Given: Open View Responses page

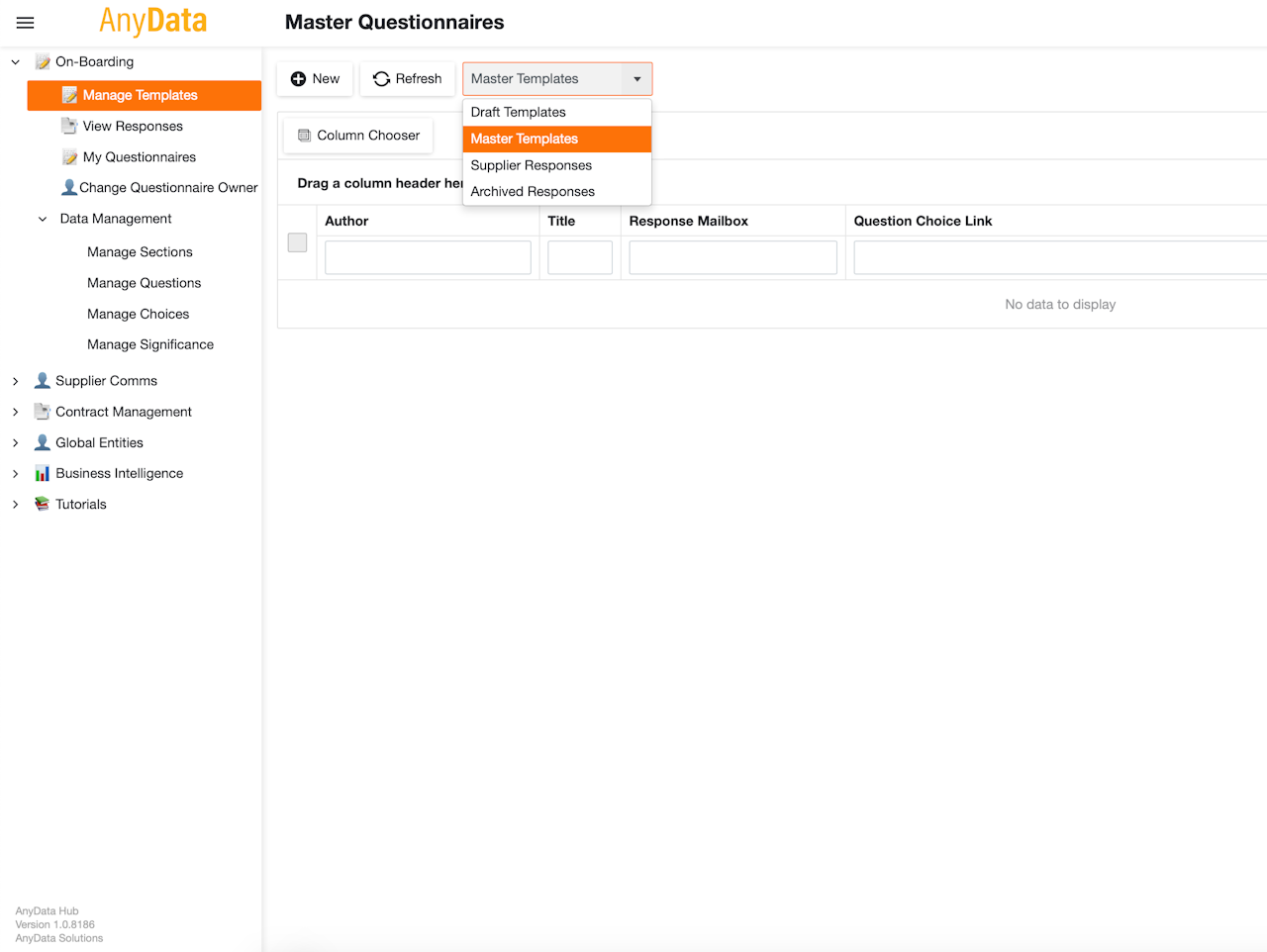Looking at the screenshot, I should pos(133,126).
